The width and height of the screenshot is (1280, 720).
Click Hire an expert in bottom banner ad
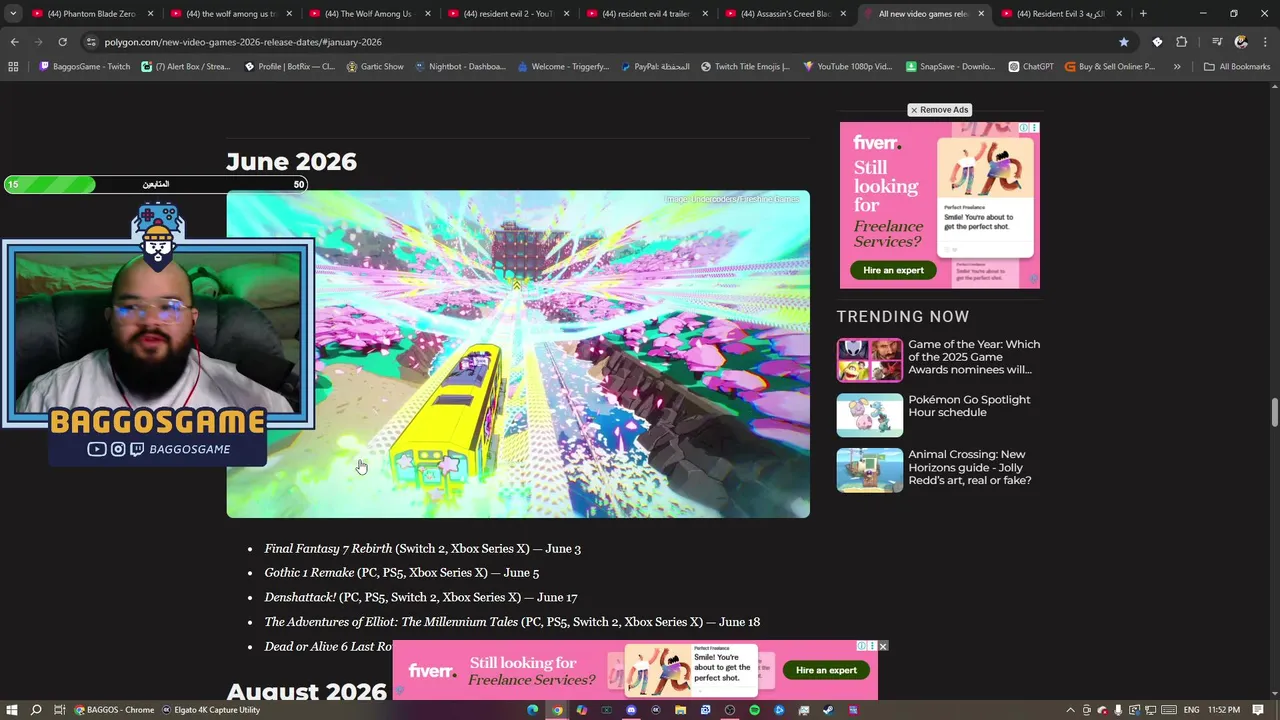826,670
